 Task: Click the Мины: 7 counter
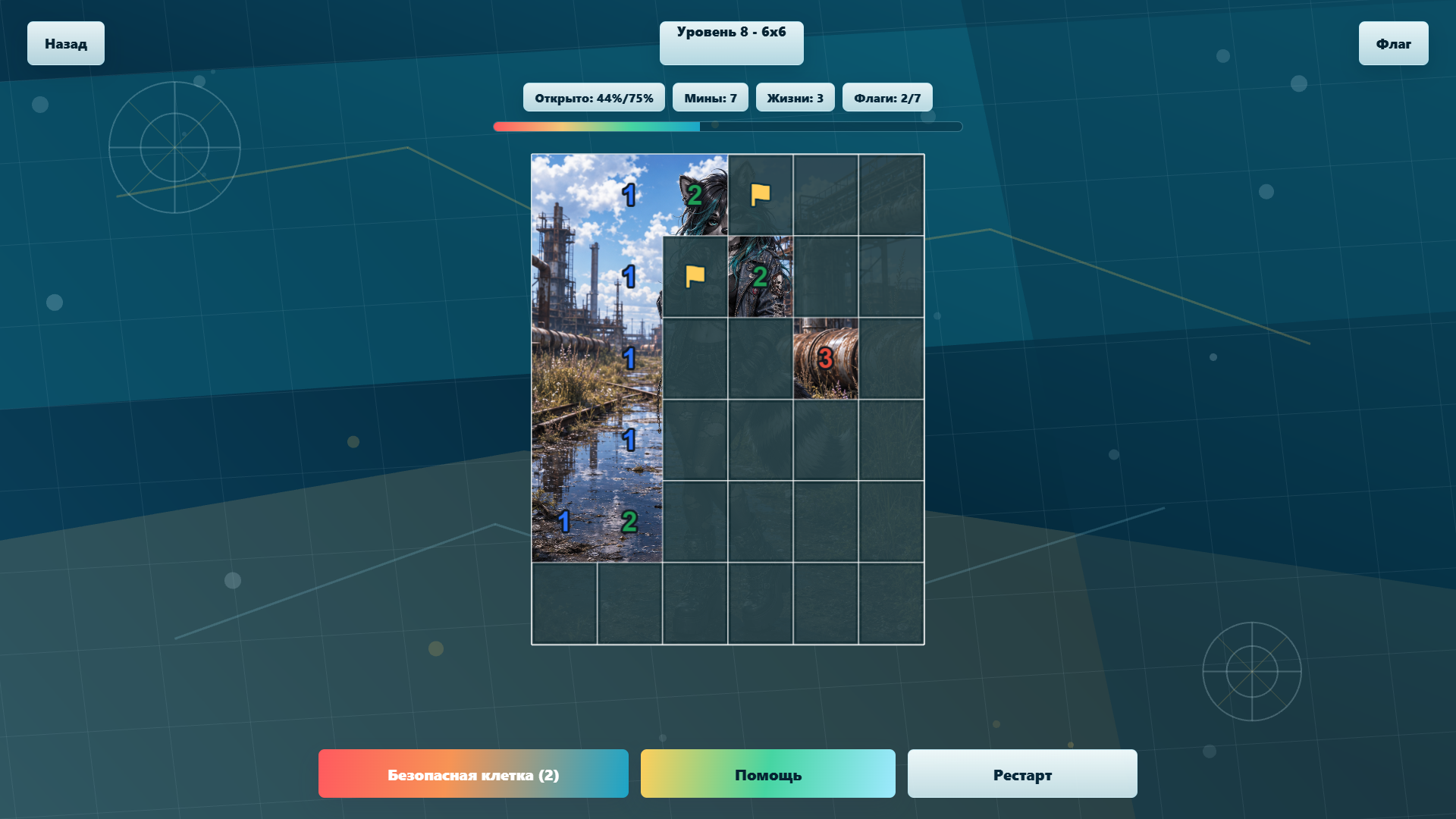711,98
